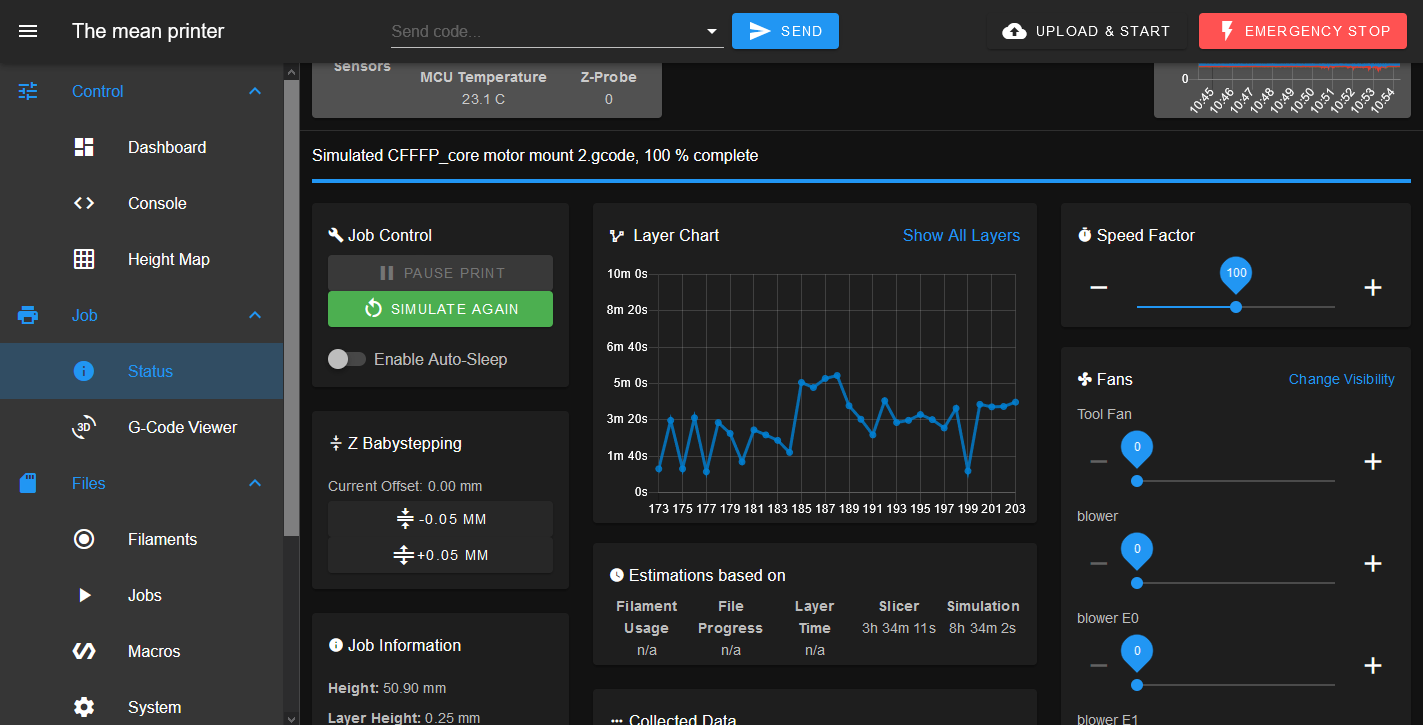Screen dimensions: 1423x725
Task: Click the Height Map grid icon
Action: tap(84, 259)
